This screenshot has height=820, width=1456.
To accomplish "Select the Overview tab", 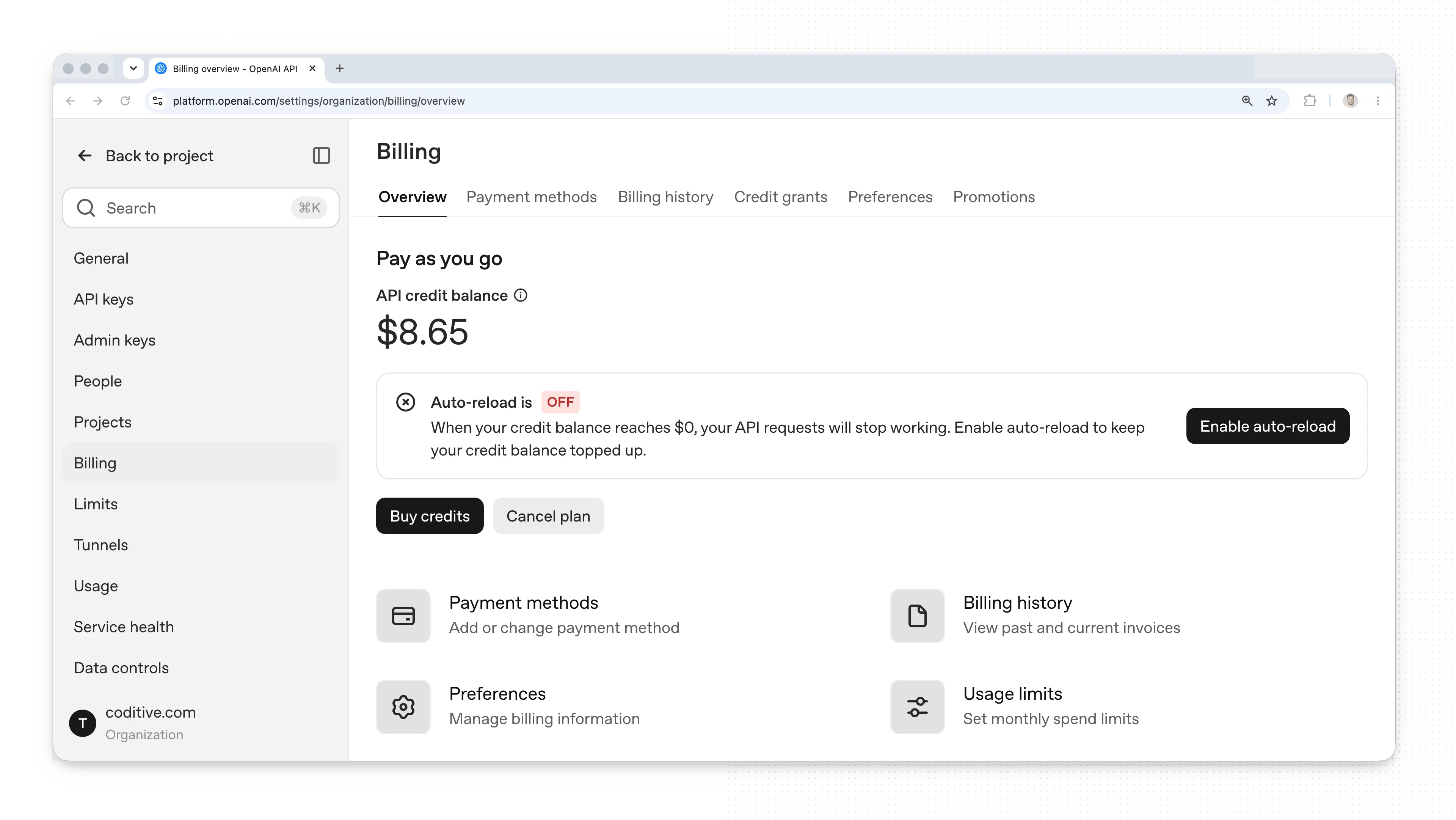I will 412,197.
